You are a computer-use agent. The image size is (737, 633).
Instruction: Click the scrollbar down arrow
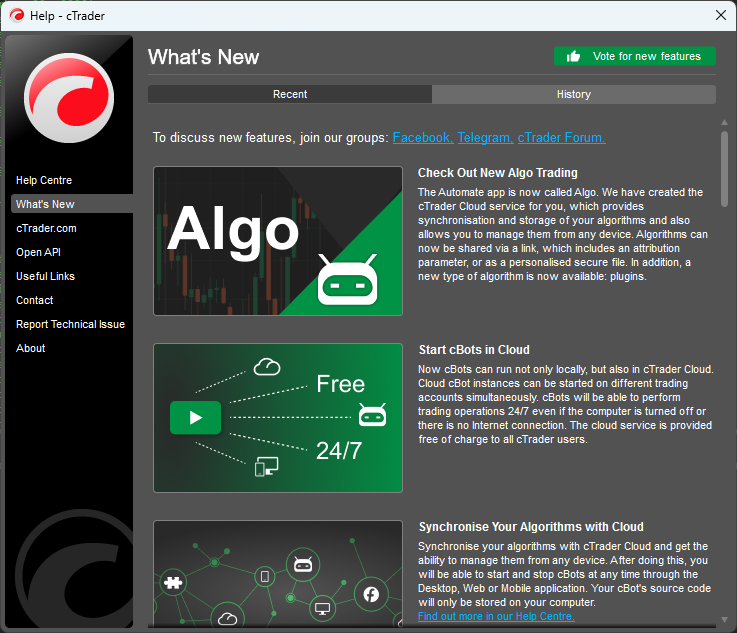(x=724, y=620)
